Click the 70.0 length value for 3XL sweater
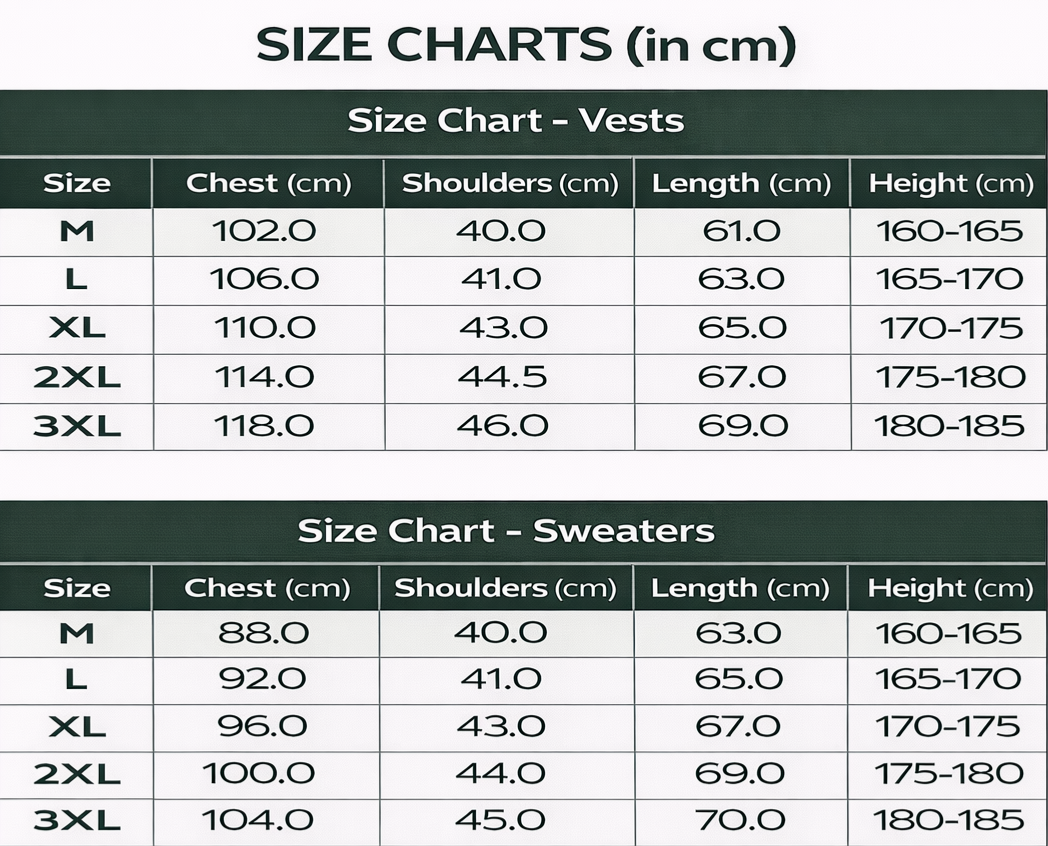This screenshot has width=1048, height=846. 740,821
